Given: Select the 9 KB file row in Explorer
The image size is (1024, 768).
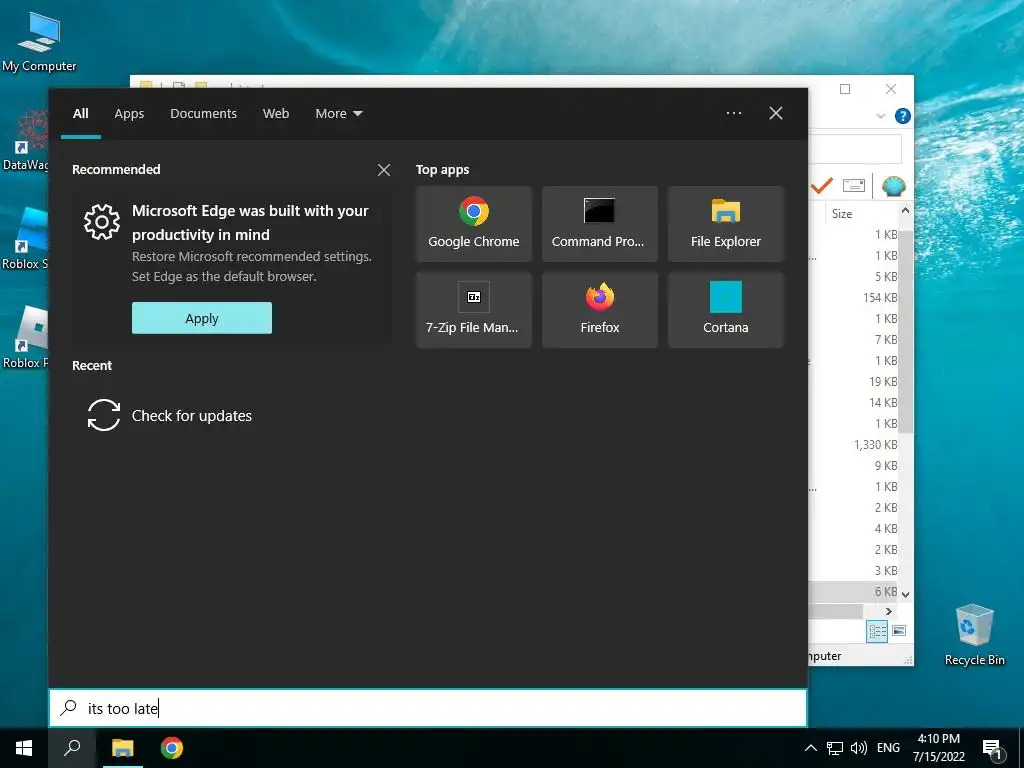Looking at the screenshot, I should [853, 466].
